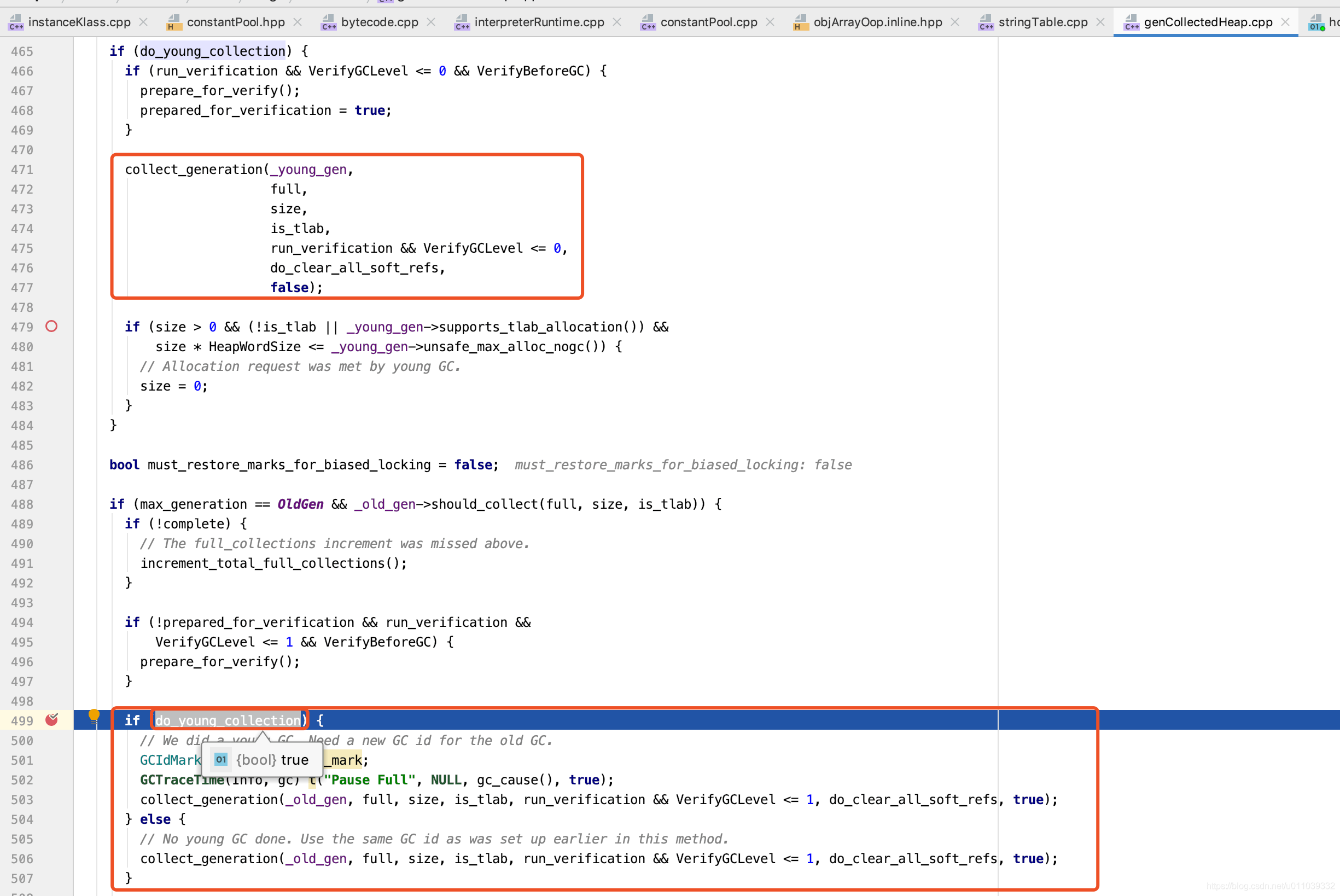Open the yellow light bulb intention actions
Viewport: 1340px width, 896px height.
(94, 715)
